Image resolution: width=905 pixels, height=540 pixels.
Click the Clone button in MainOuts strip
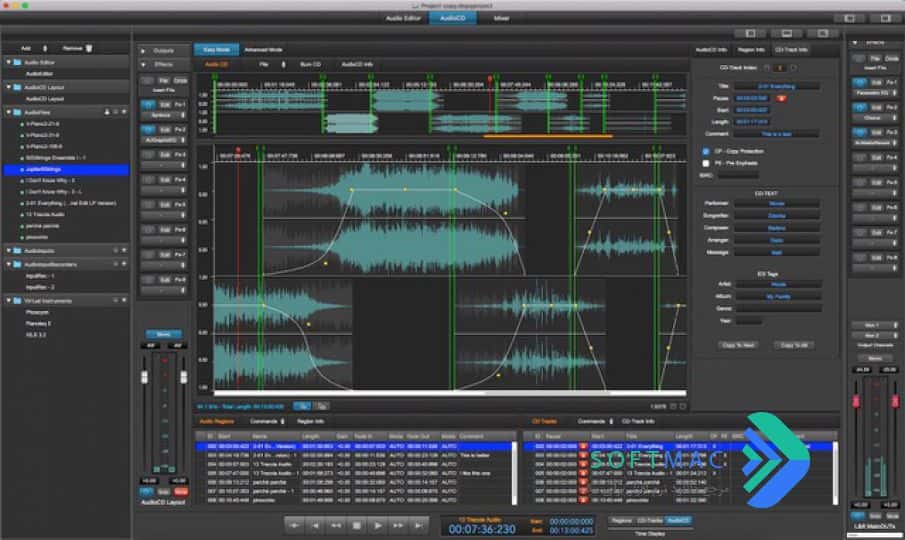tap(892, 58)
